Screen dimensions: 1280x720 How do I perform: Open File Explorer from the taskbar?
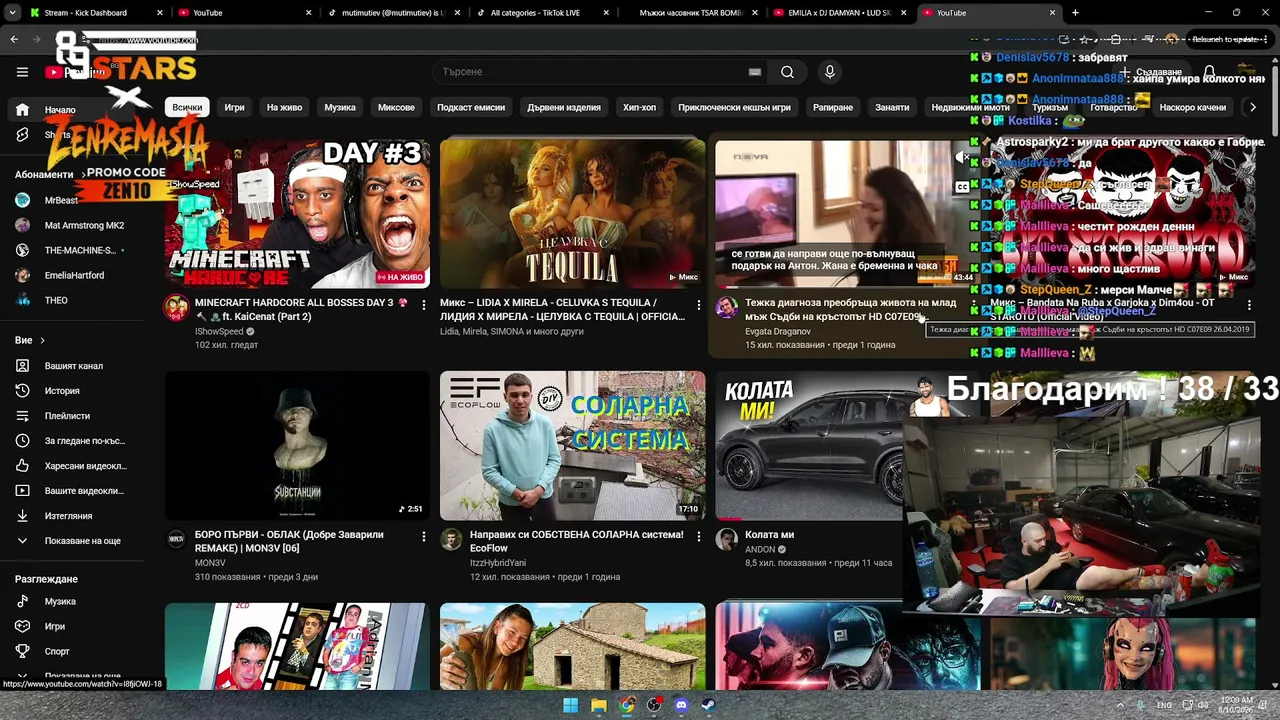(x=598, y=705)
